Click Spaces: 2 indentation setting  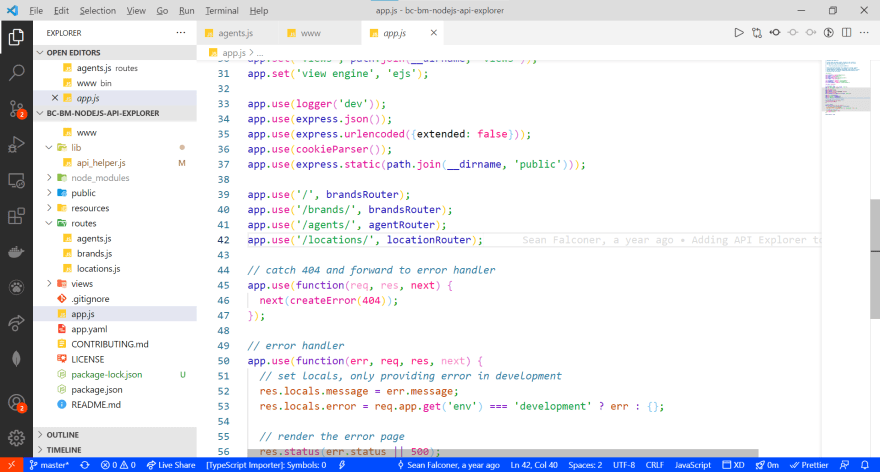(585, 465)
